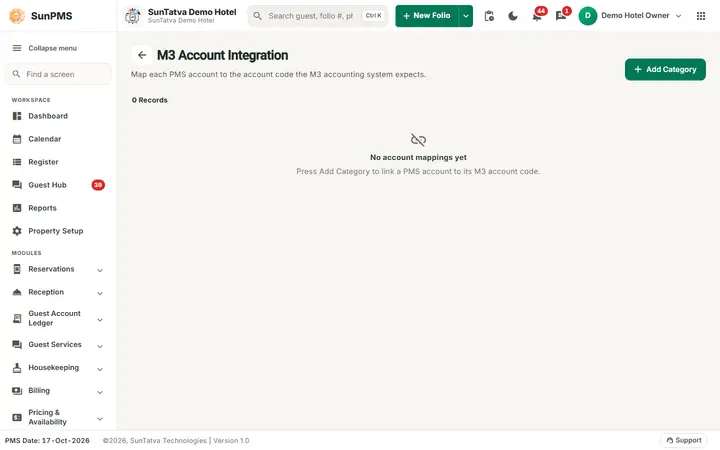
Task: Click the Housekeeping icon
Action: point(17,367)
